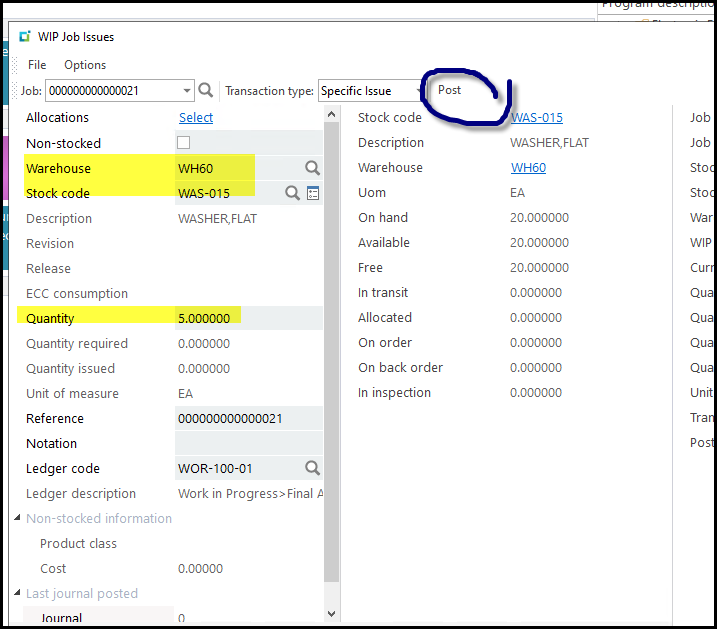Open the stock code details list icon
Image resolution: width=717 pixels, height=629 pixels.
313,193
